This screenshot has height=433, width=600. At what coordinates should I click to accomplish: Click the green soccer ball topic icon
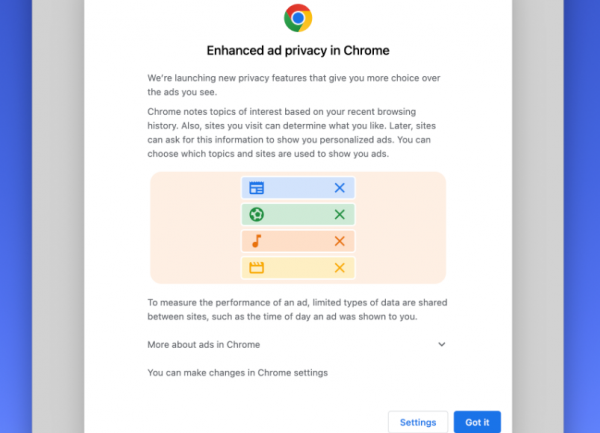[x=257, y=214]
